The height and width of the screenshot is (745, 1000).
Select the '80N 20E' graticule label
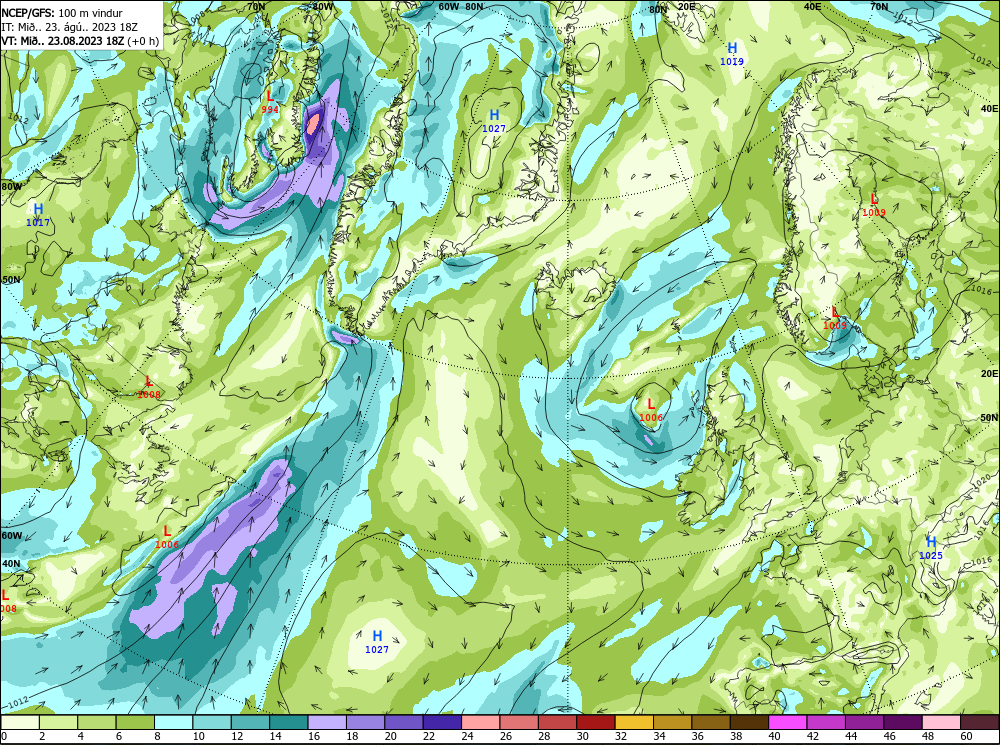click(672, 8)
